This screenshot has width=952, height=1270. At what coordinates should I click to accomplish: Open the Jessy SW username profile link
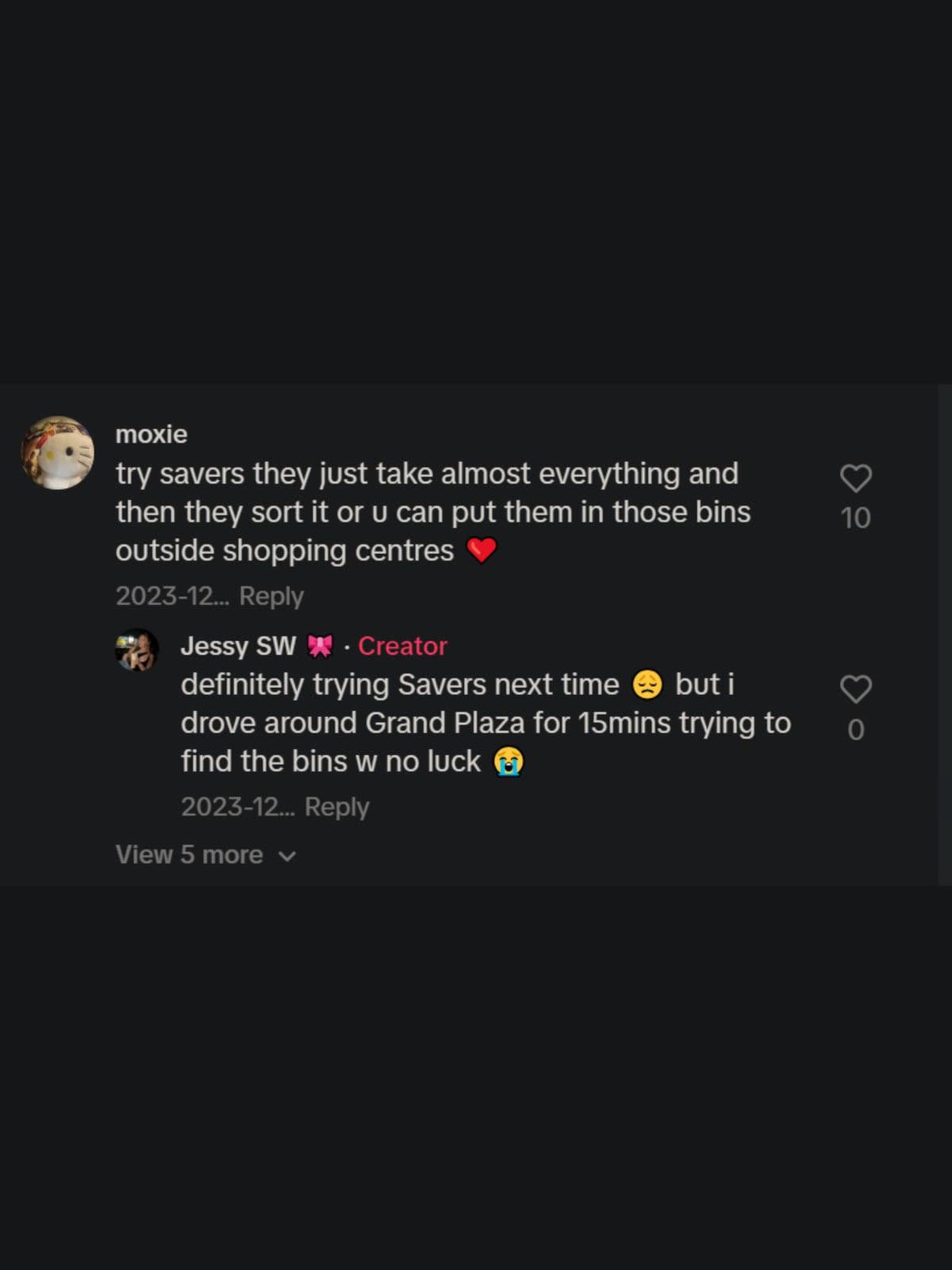pyautogui.click(x=238, y=646)
